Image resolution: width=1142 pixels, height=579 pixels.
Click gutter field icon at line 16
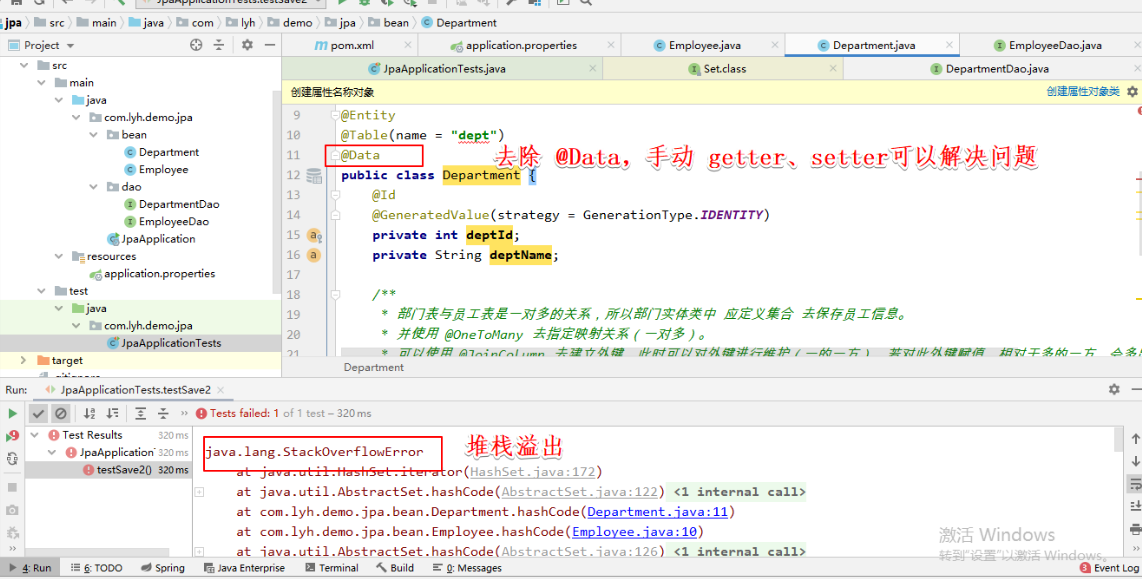[314, 255]
